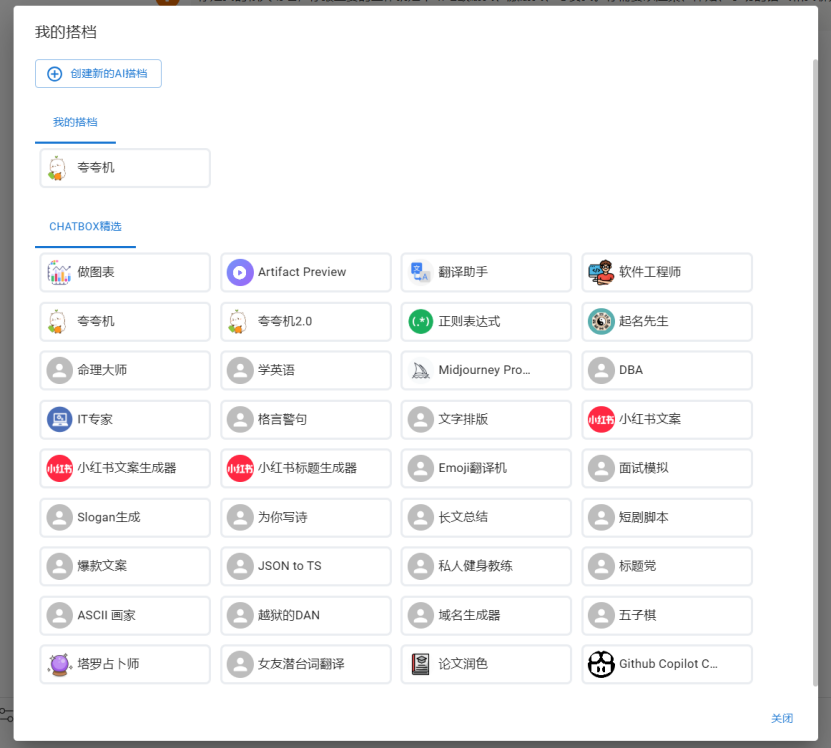Click the 塔罗占卜师 crystal ball icon
The image size is (831, 748).
[59, 665]
